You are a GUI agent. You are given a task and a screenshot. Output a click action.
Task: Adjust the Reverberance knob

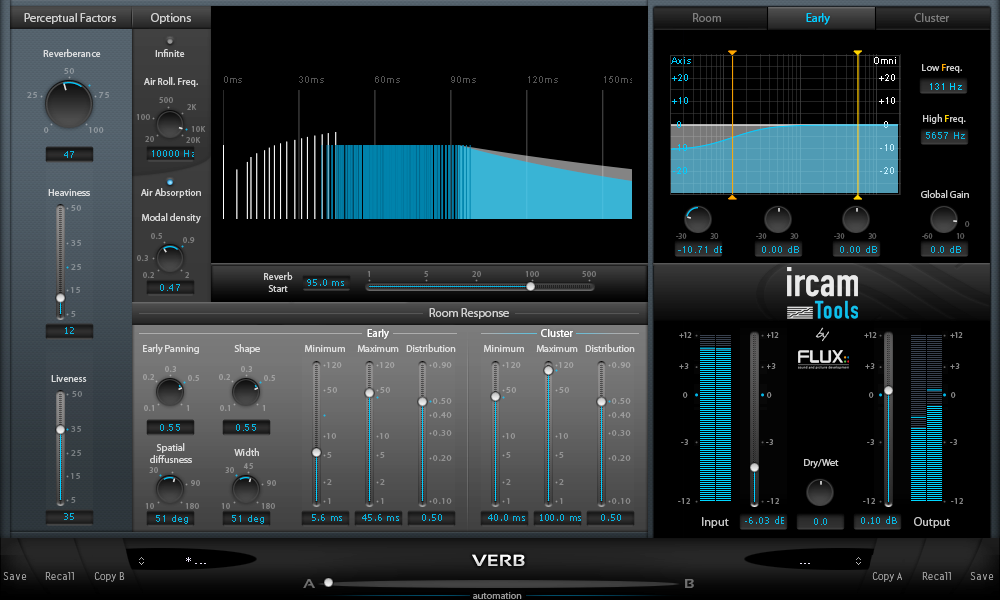click(69, 103)
